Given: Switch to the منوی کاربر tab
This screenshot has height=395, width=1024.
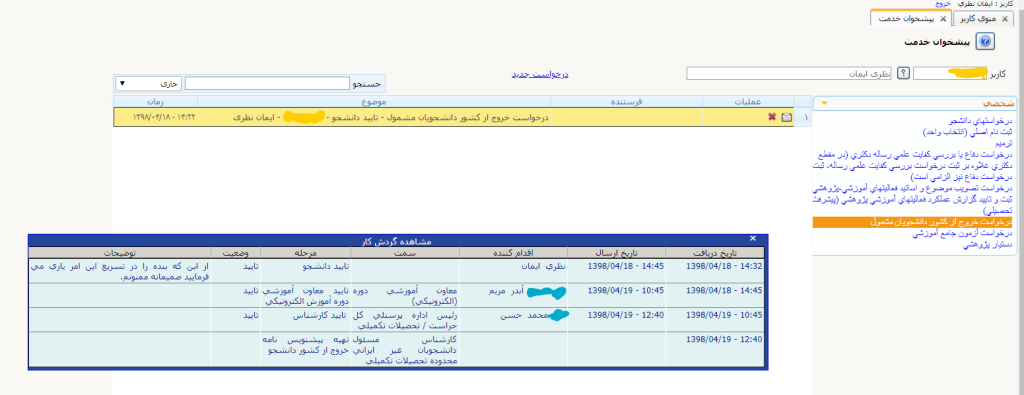Looking at the screenshot, I should coord(978,19).
